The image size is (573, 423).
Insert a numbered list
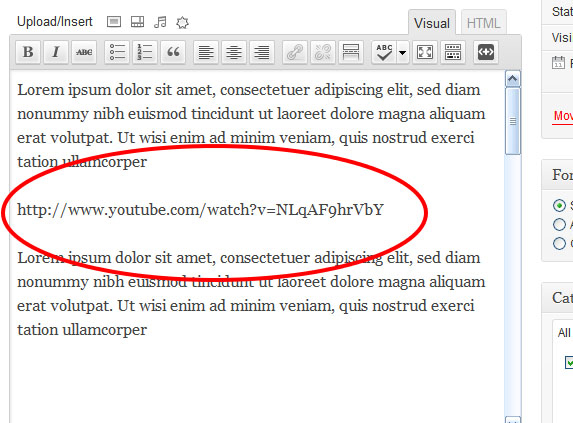(145, 52)
